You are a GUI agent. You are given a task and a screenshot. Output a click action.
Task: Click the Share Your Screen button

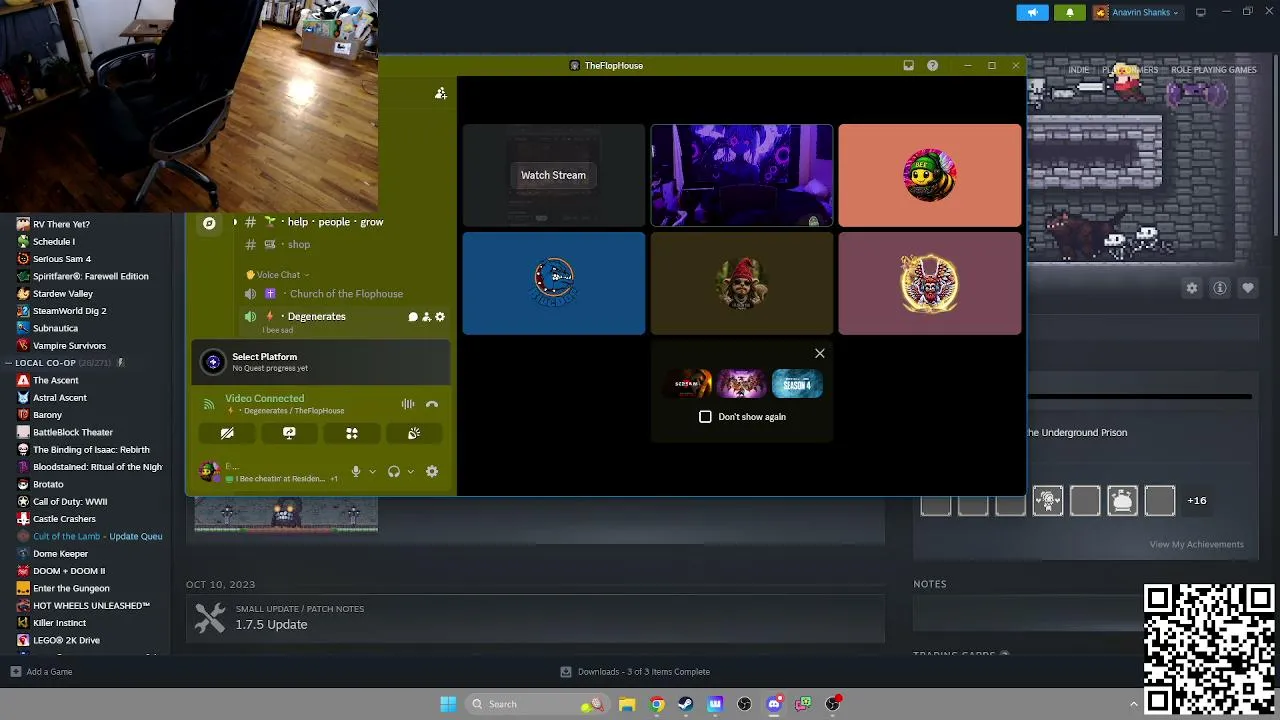(x=289, y=433)
